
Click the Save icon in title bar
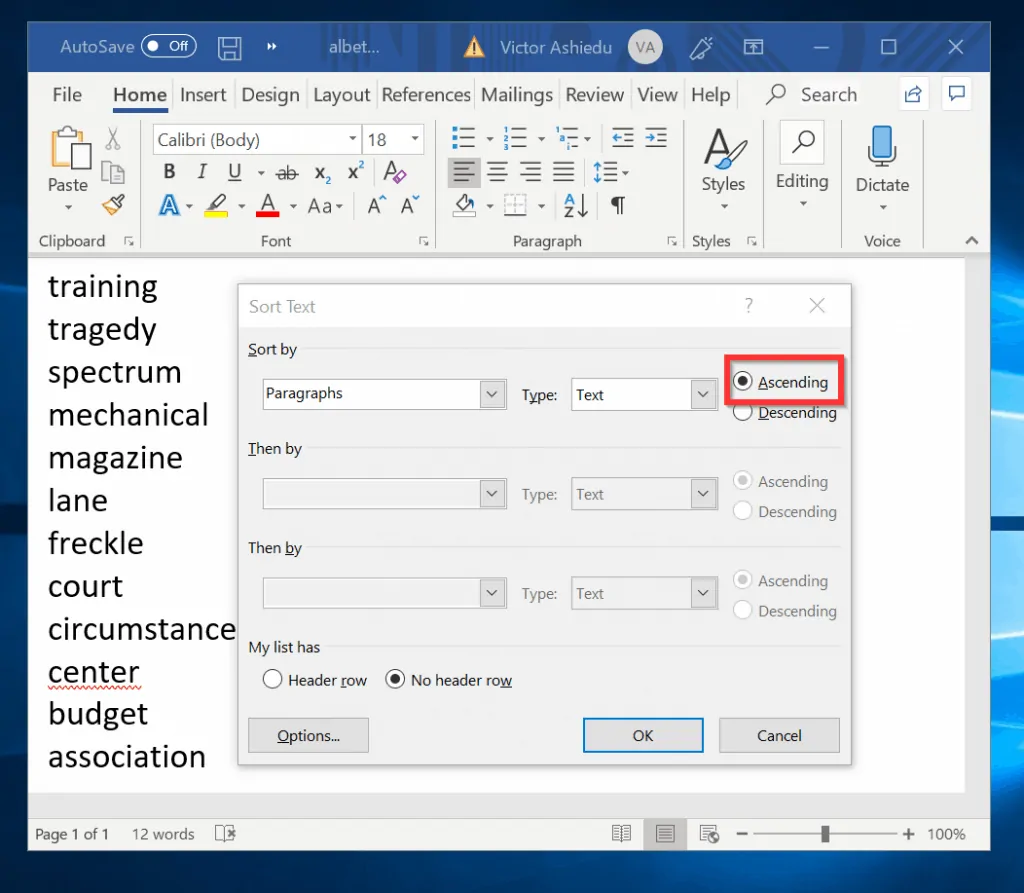pos(229,48)
